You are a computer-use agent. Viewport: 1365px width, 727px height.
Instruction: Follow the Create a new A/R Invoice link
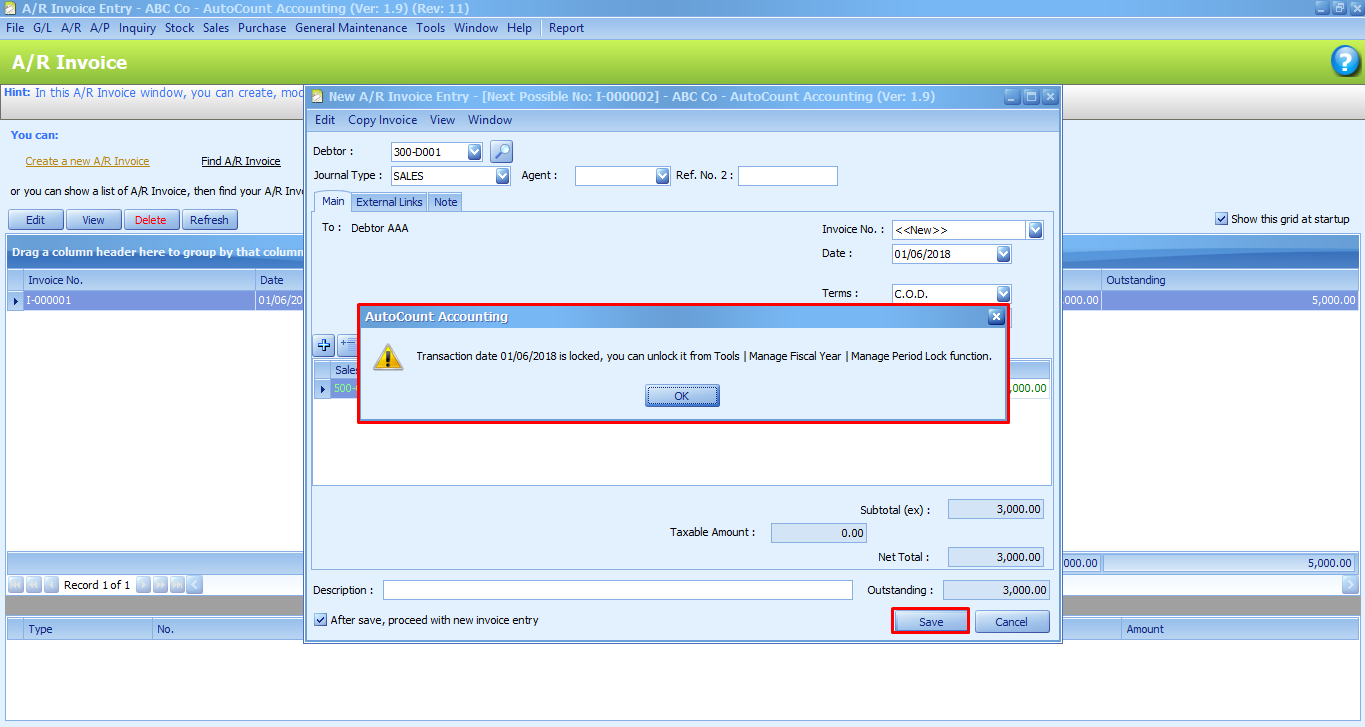(x=87, y=161)
